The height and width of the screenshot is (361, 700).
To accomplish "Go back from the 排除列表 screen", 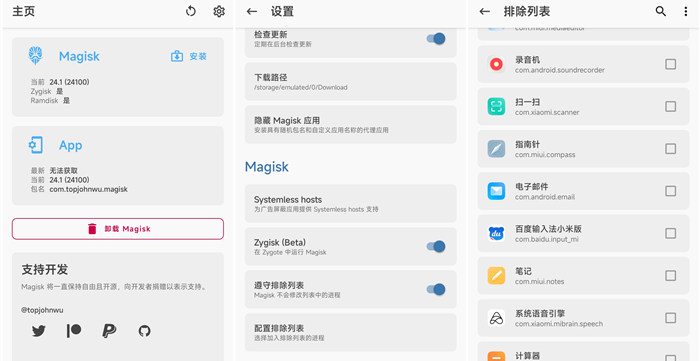I will [x=485, y=11].
